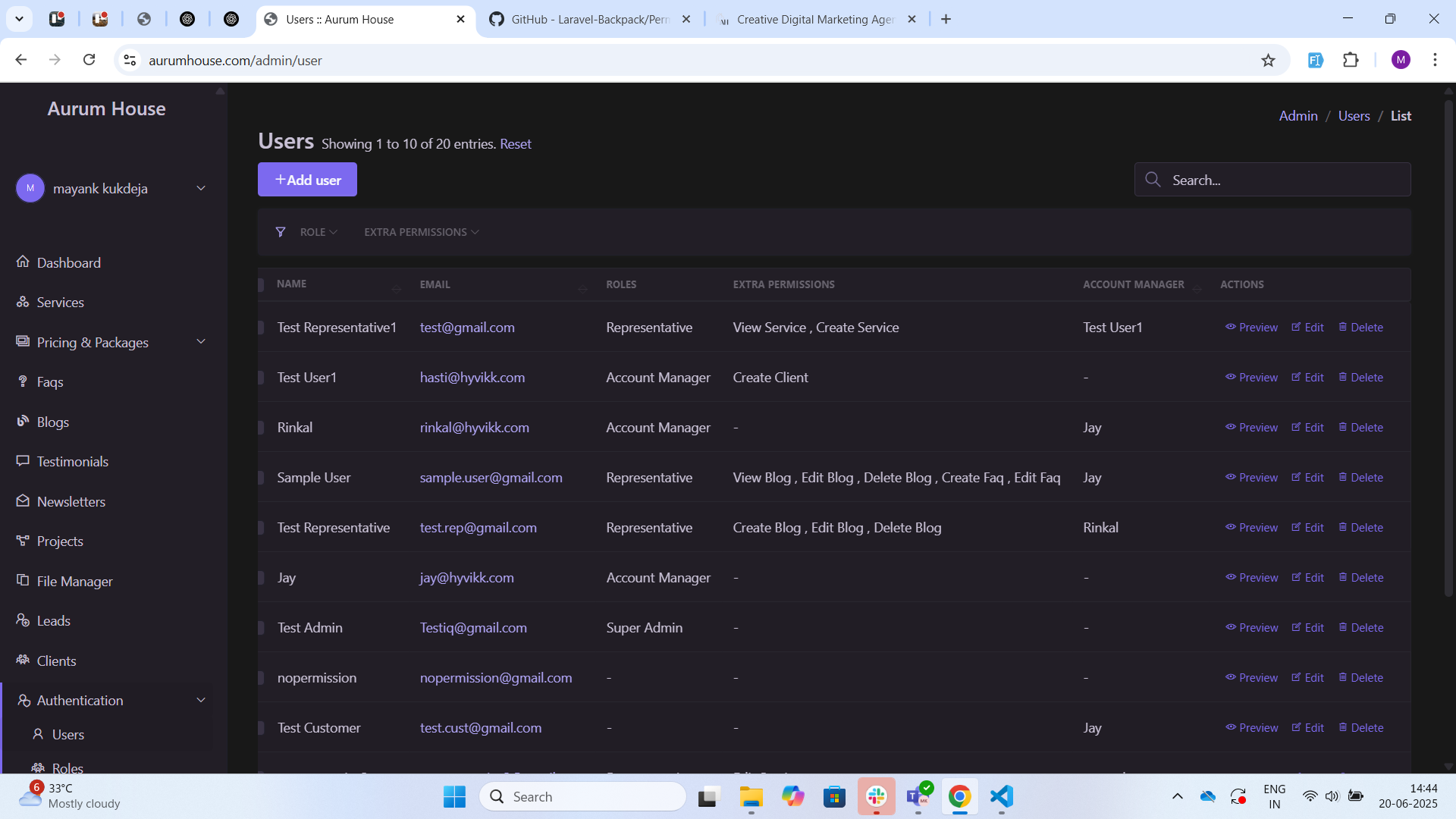Click the filter funnel icon
Viewport: 1456px width, 819px height.
click(281, 232)
